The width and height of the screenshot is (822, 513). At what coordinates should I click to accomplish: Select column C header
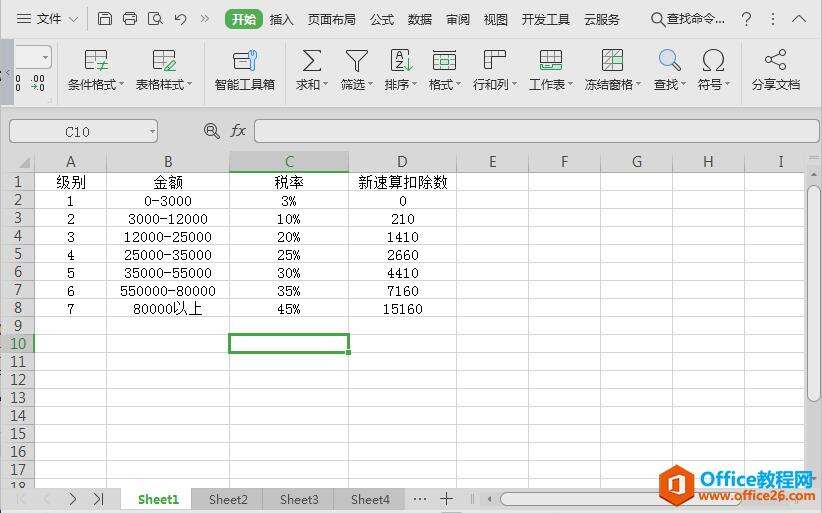[289, 162]
